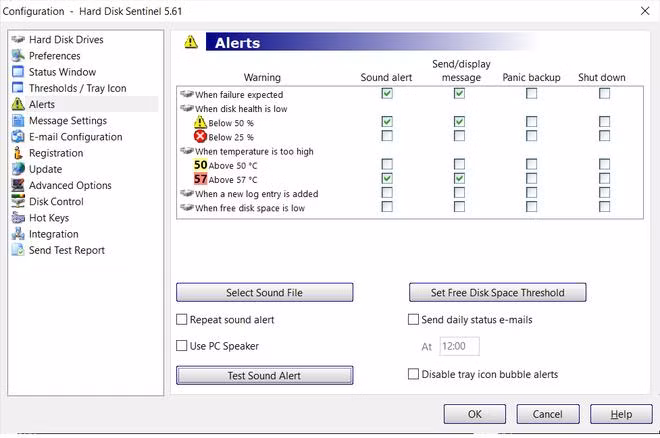Click the Send Test Report icon
The image size is (660, 438).
18,251
